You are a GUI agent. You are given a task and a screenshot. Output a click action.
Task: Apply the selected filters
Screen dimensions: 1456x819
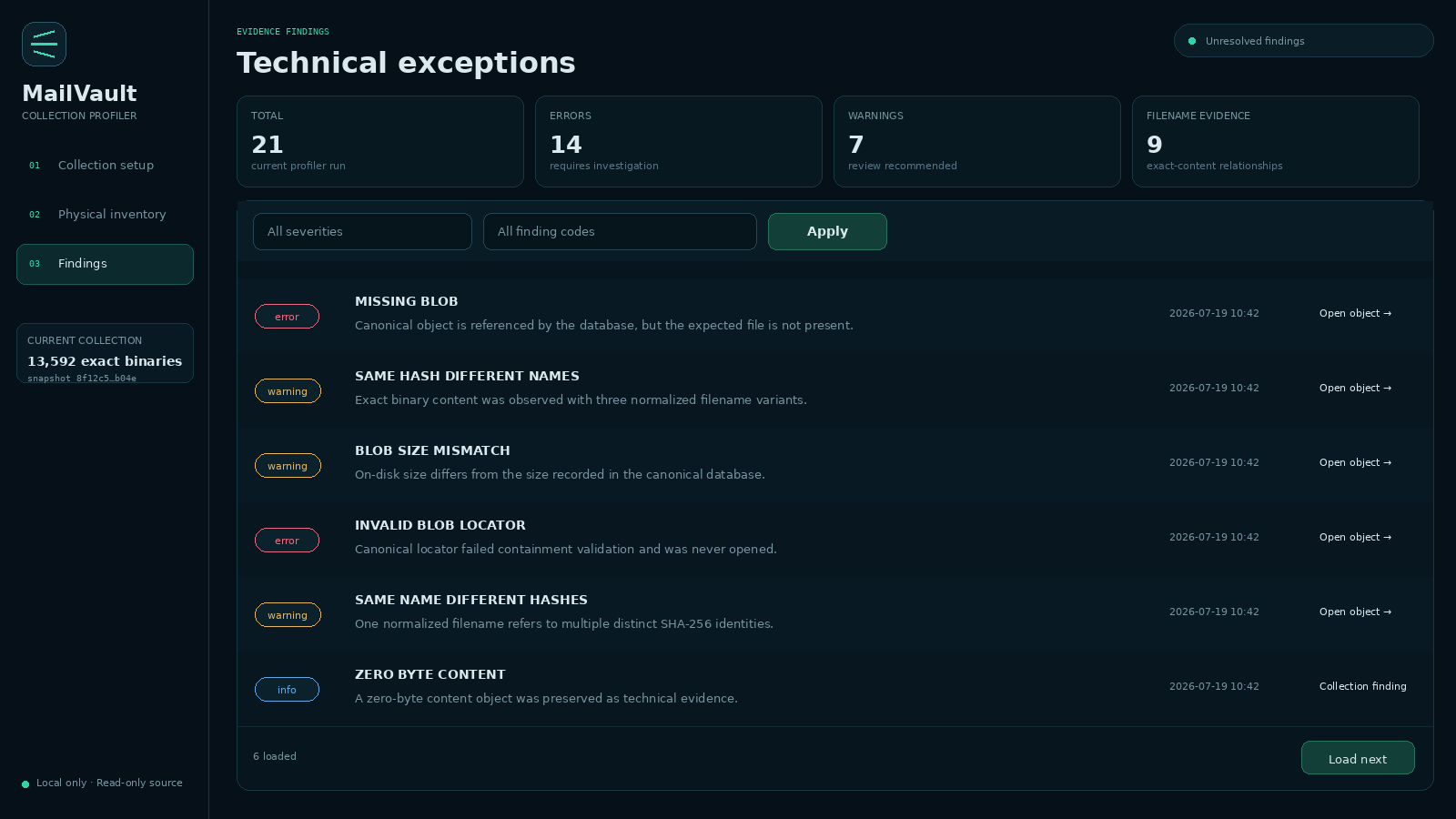(x=827, y=231)
